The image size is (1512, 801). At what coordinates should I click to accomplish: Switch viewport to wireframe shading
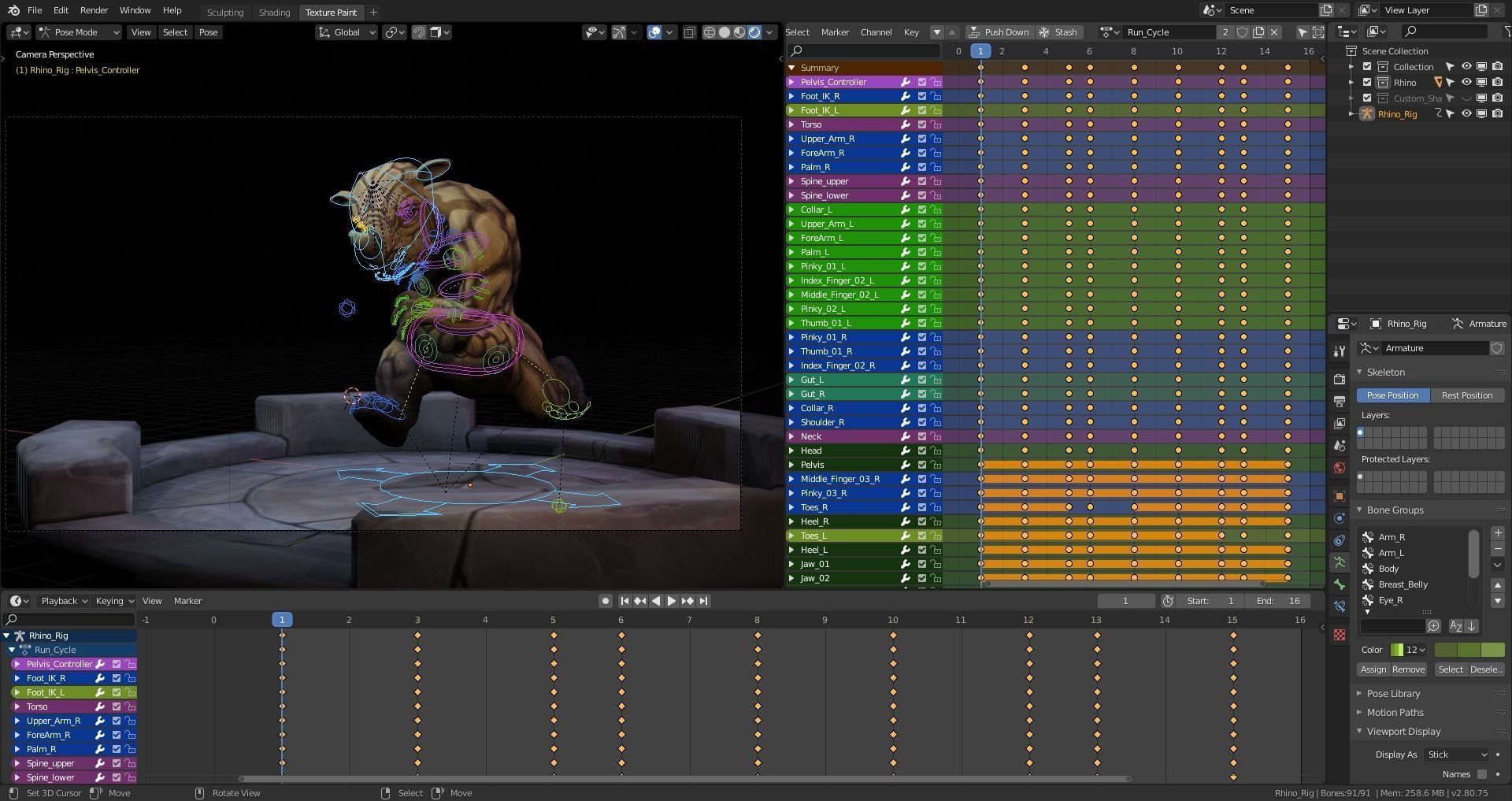point(709,32)
